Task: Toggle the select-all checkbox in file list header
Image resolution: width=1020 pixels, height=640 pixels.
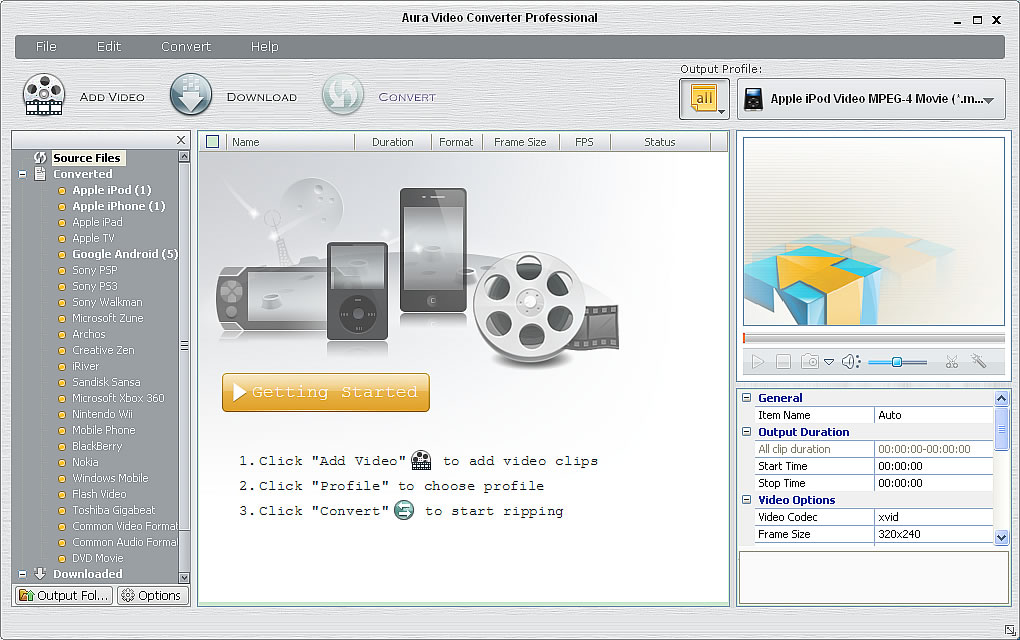Action: click(x=213, y=141)
